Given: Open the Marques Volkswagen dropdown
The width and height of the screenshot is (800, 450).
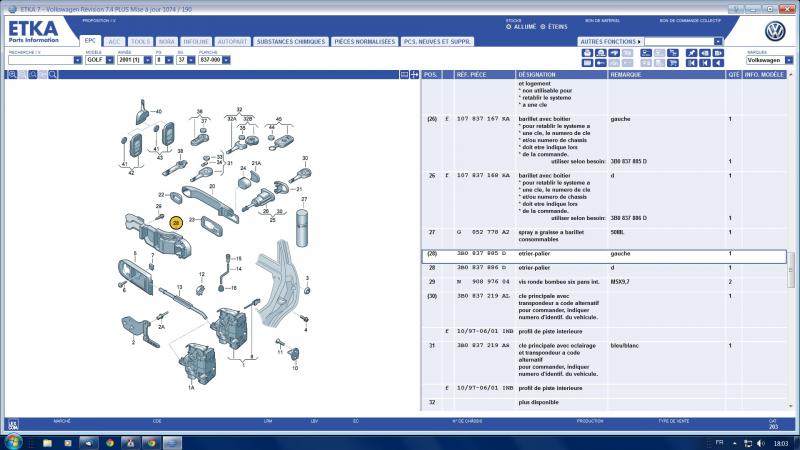Looking at the screenshot, I should point(789,60).
